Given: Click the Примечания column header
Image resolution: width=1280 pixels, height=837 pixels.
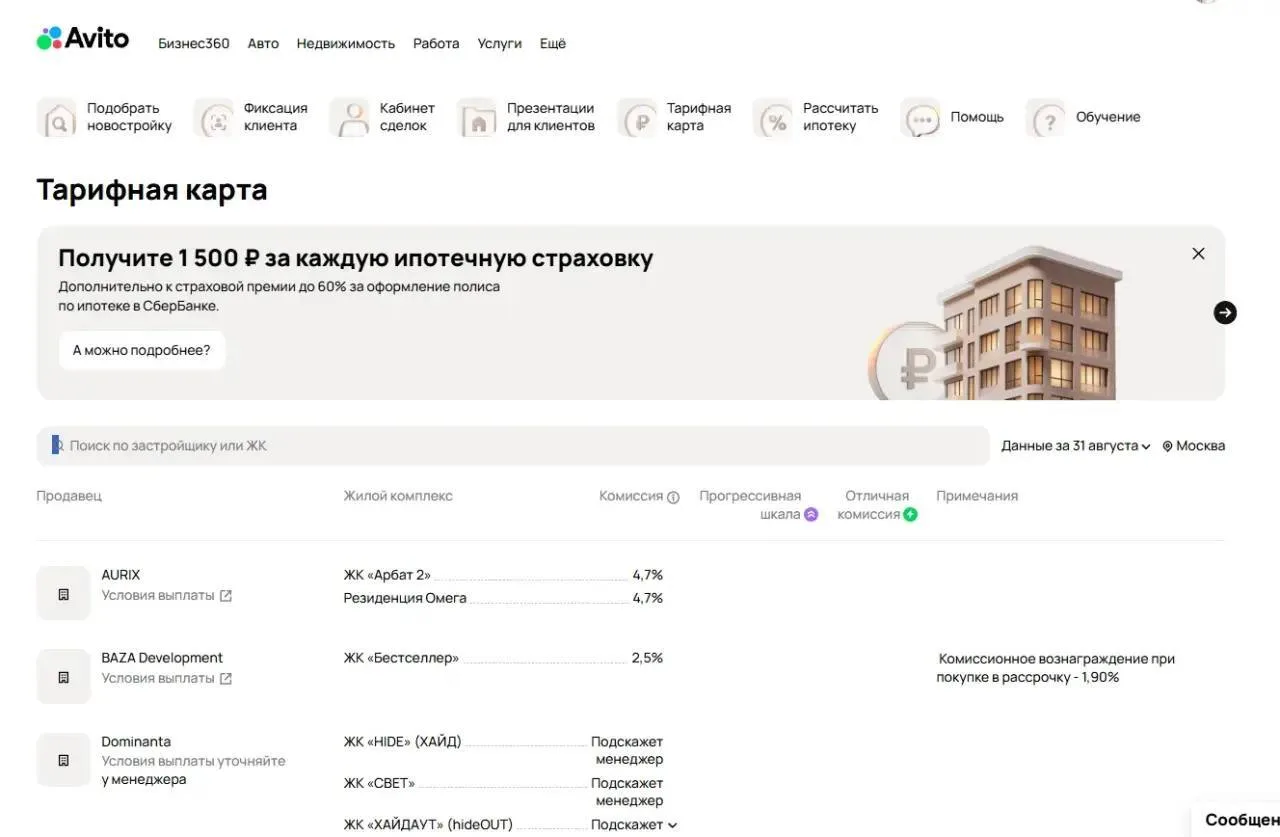Looking at the screenshot, I should [977, 496].
